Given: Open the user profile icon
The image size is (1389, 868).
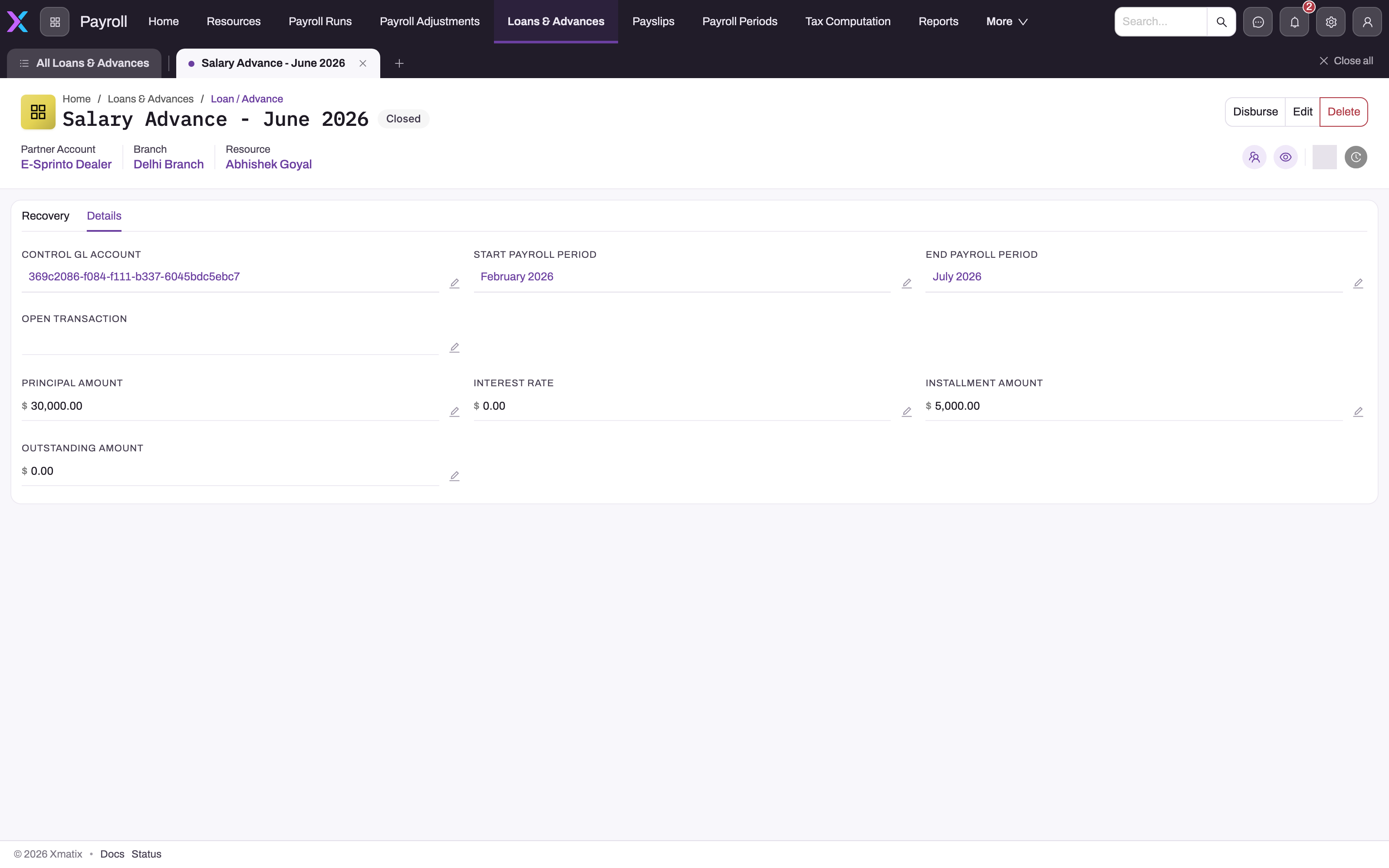Looking at the screenshot, I should tap(1367, 22).
